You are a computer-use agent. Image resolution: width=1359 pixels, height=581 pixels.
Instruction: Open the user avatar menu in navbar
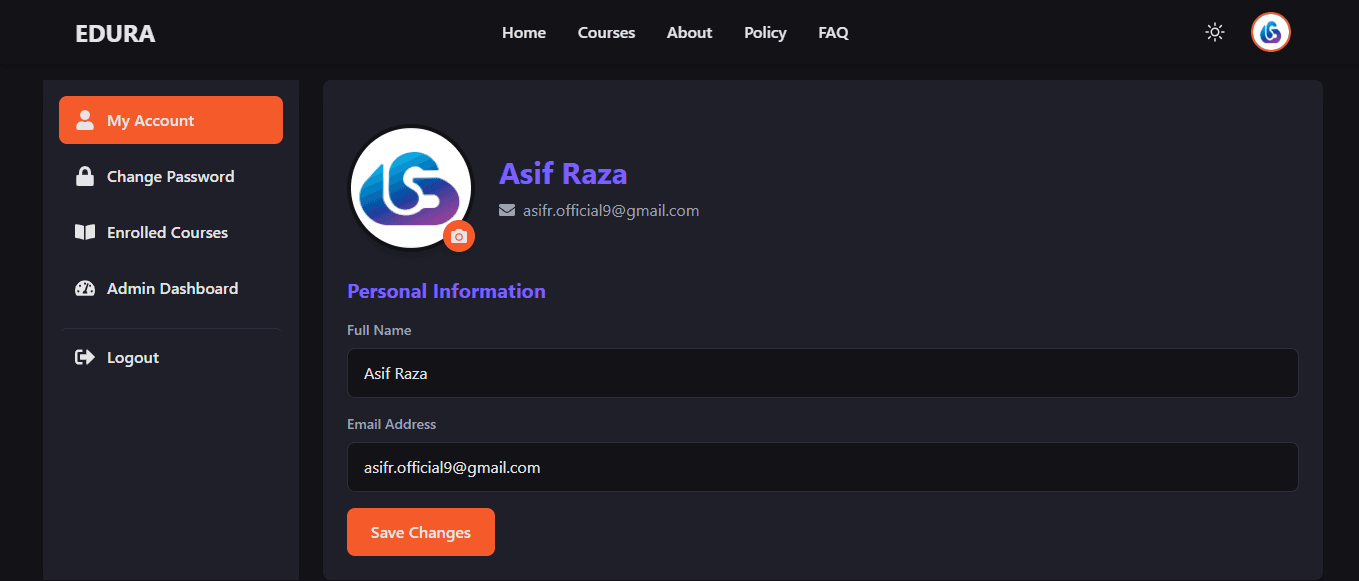coord(1271,32)
